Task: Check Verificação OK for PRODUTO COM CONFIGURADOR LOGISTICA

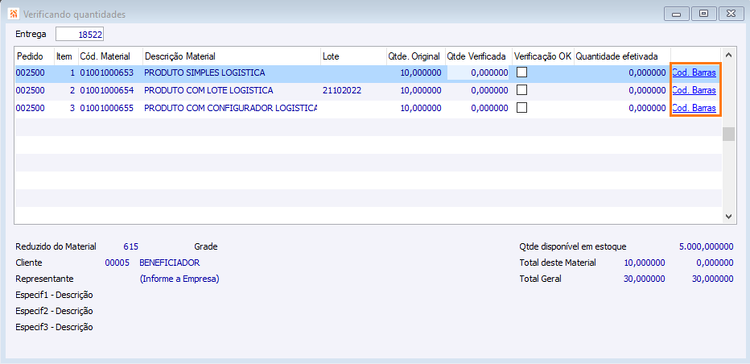Action: pyautogui.click(x=522, y=108)
